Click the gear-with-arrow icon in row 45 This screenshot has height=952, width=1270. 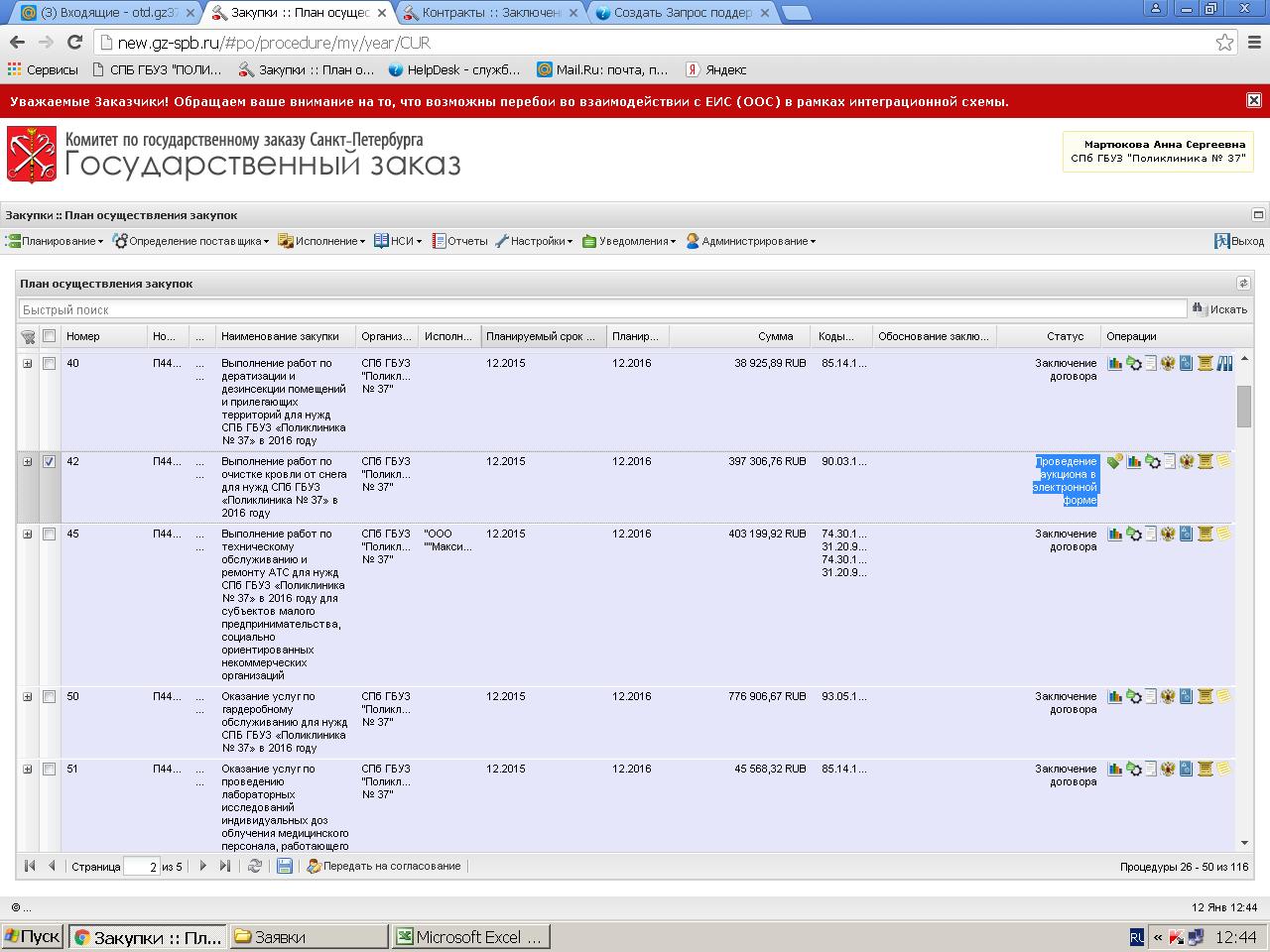click(1133, 535)
